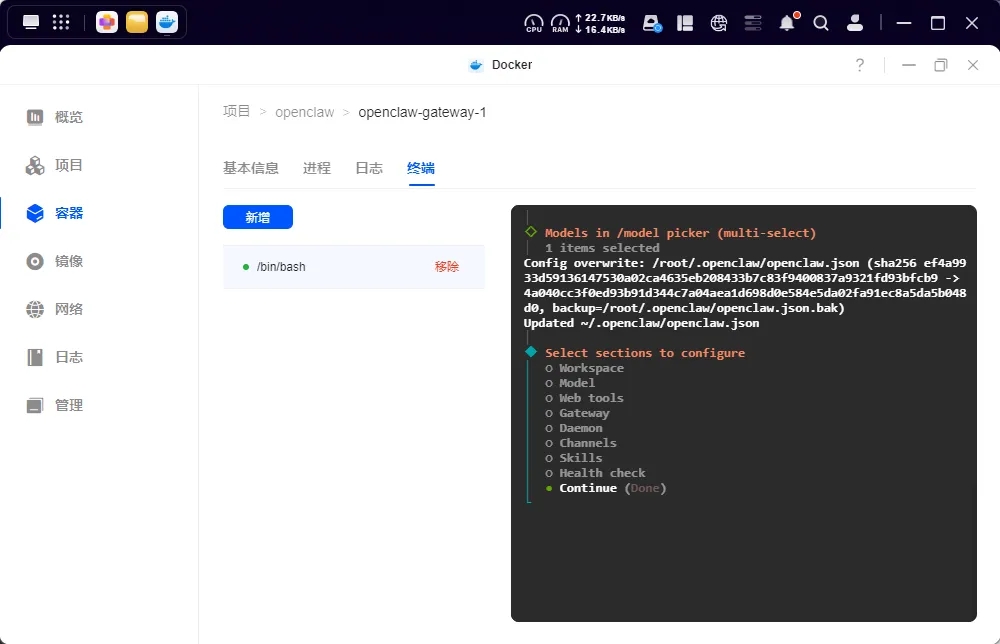The image size is (1000, 644).
Task: Open the Docker help question mark
Action: 859,65
